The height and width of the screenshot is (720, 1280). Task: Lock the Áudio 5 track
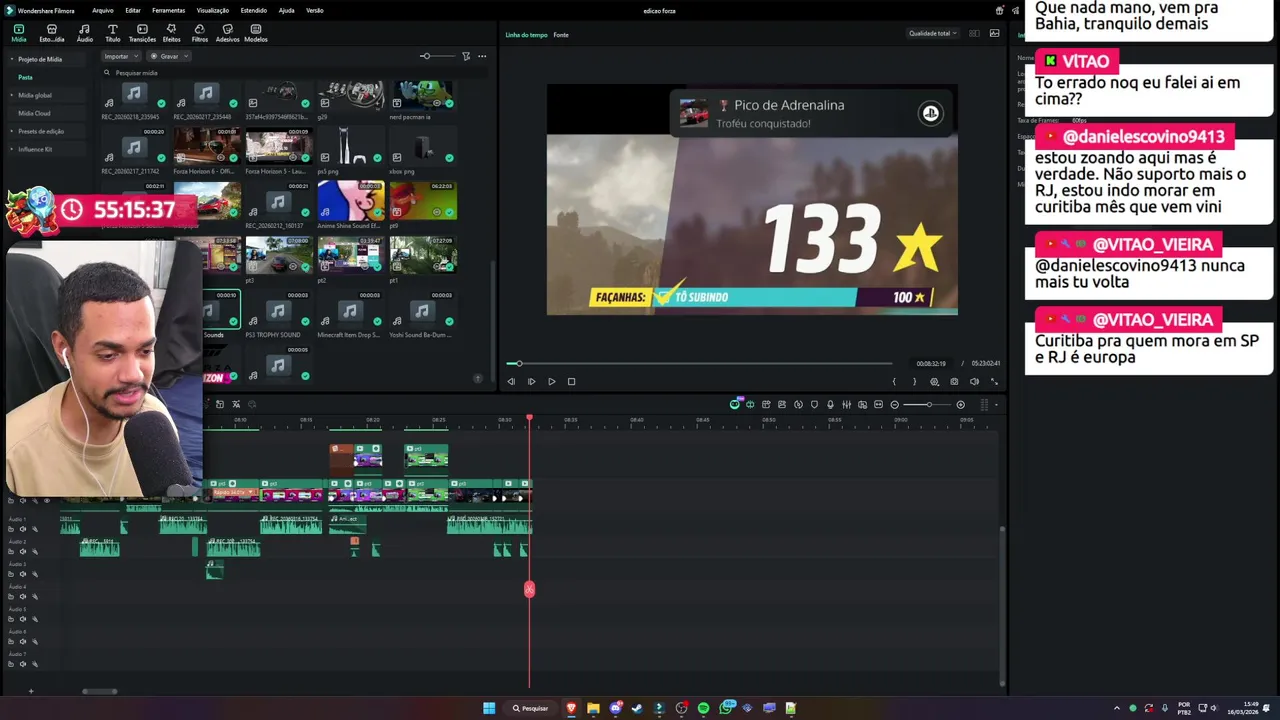pyautogui.click(x=12, y=619)
